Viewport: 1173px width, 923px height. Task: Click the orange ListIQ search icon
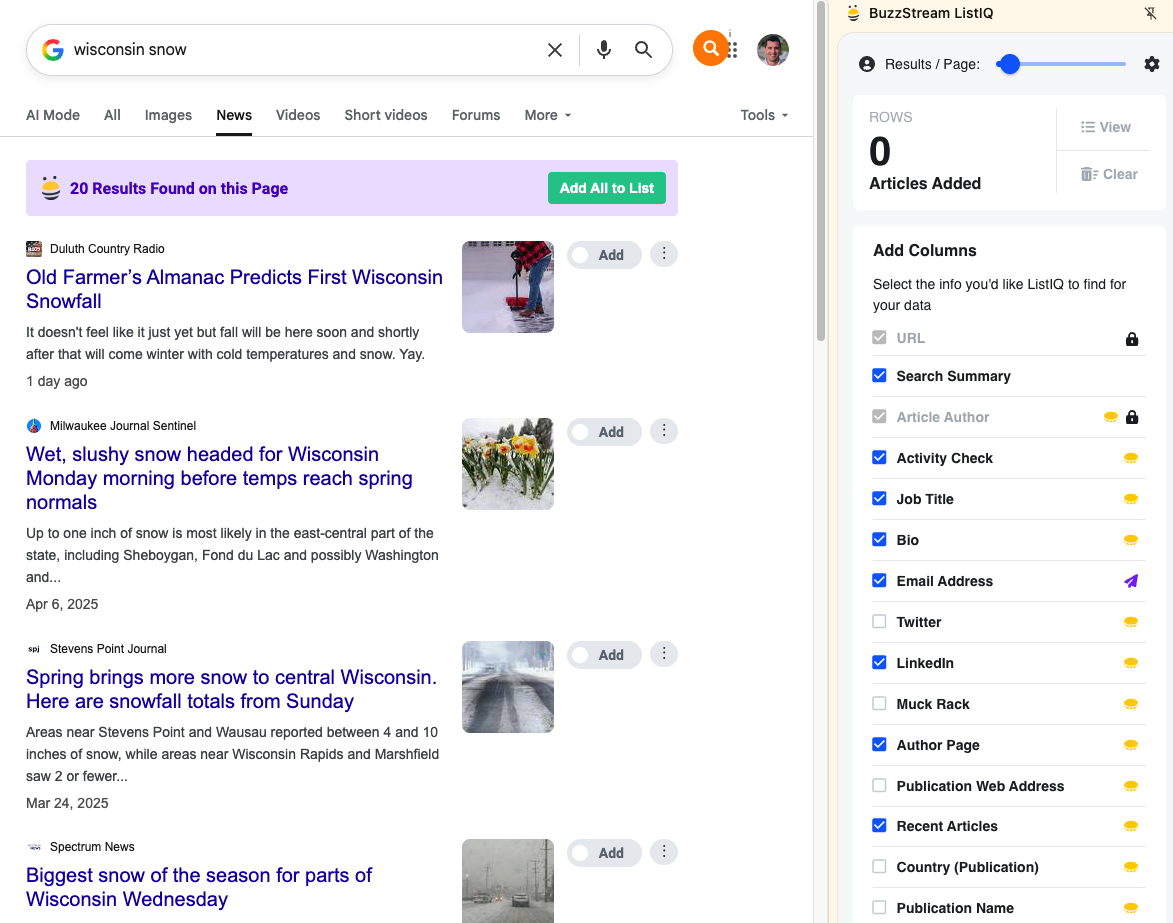tap(710, 48)
